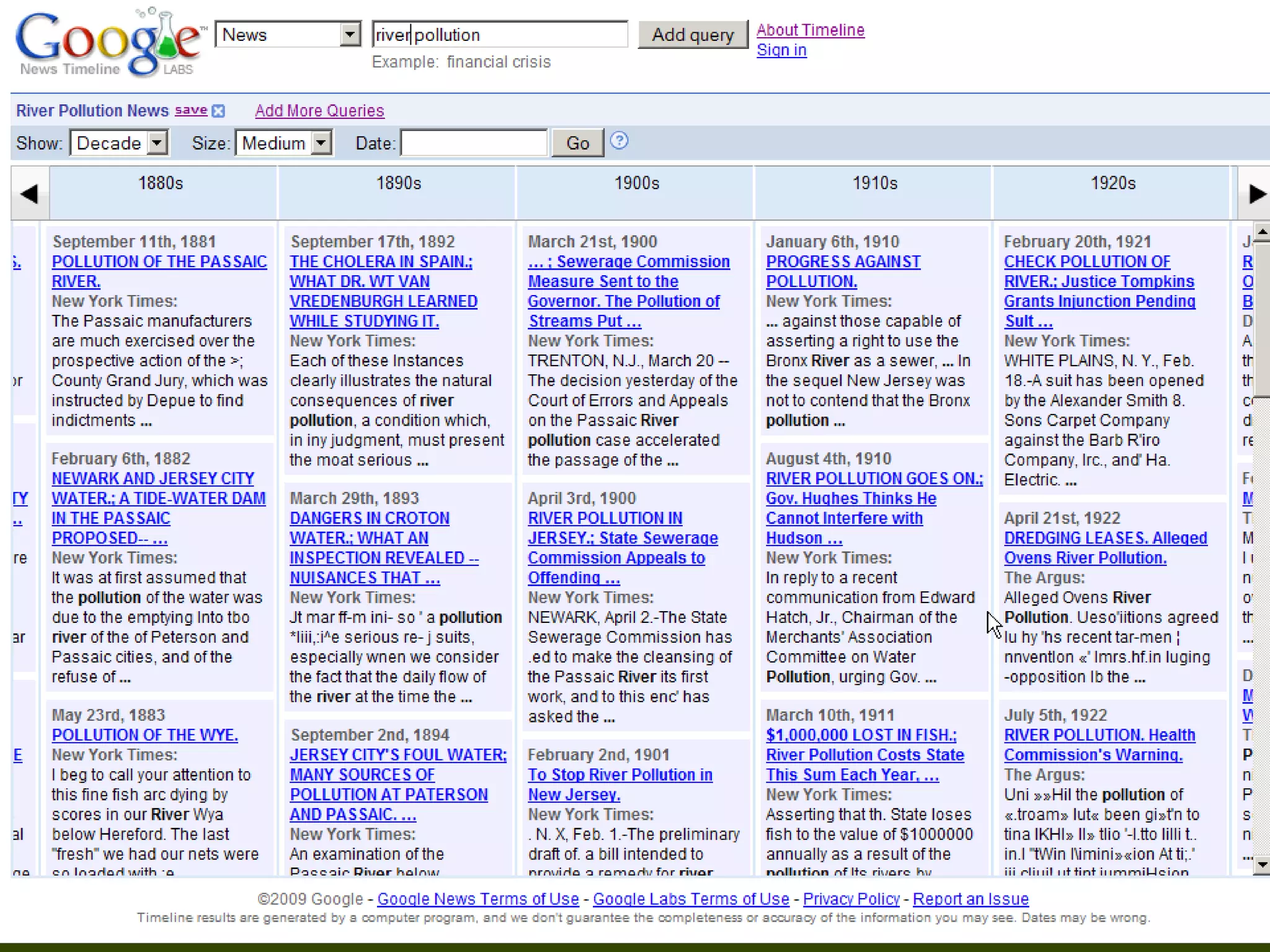Remove River Pollution News query with X icon
Image resolution: width=1270 pixels, height=952 pixels.
218,111
